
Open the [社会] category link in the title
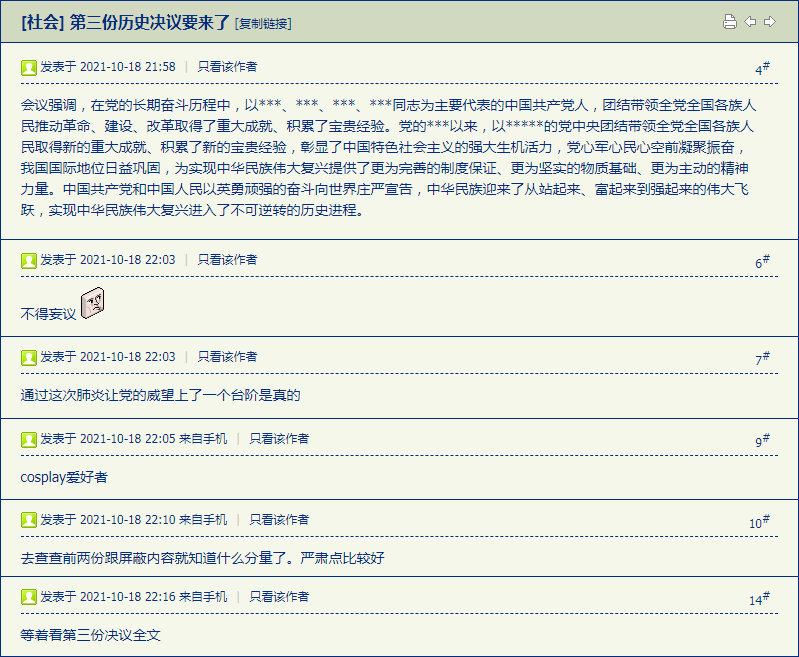coord(42,22)
